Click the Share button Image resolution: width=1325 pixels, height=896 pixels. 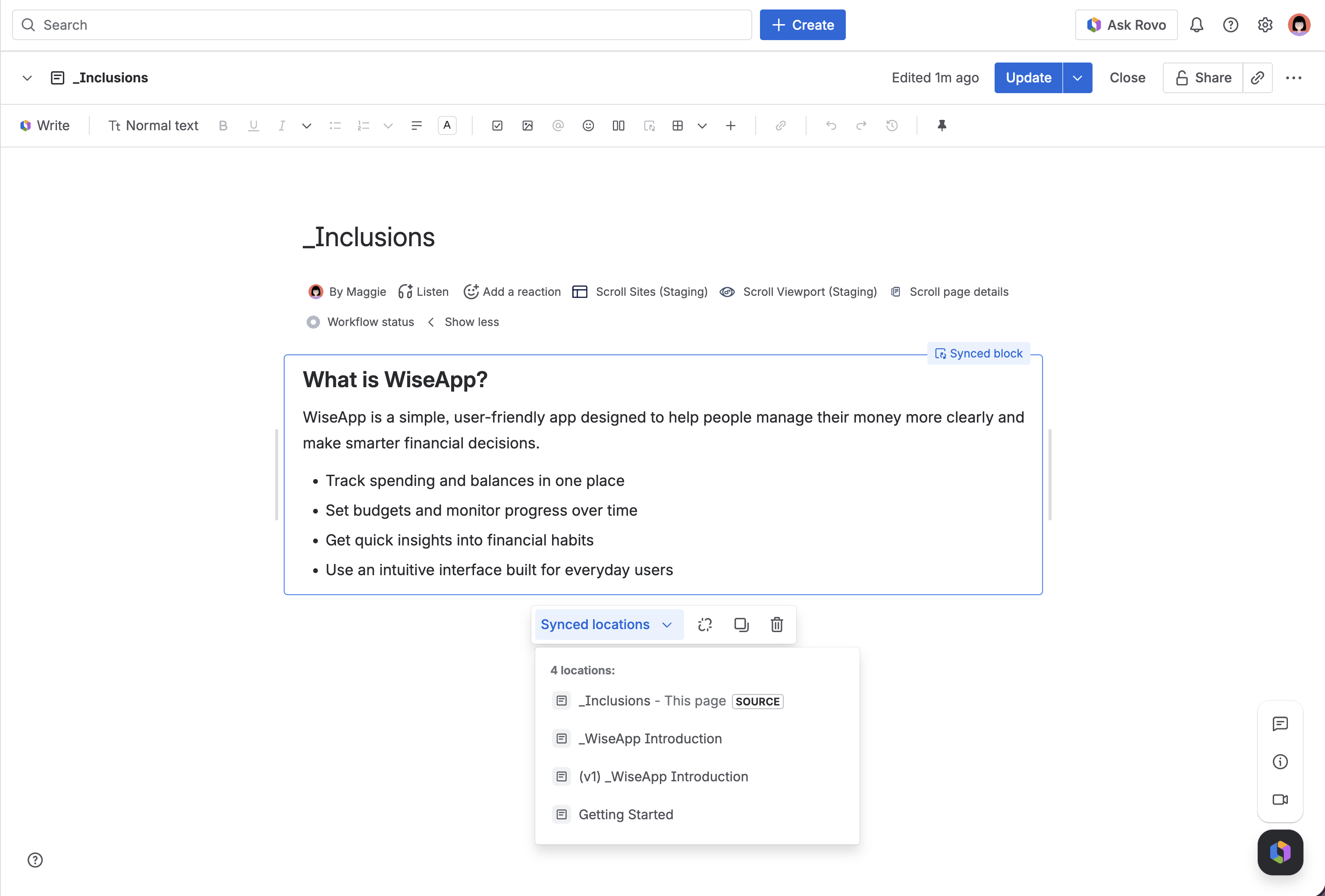(x=1203, y=78)
